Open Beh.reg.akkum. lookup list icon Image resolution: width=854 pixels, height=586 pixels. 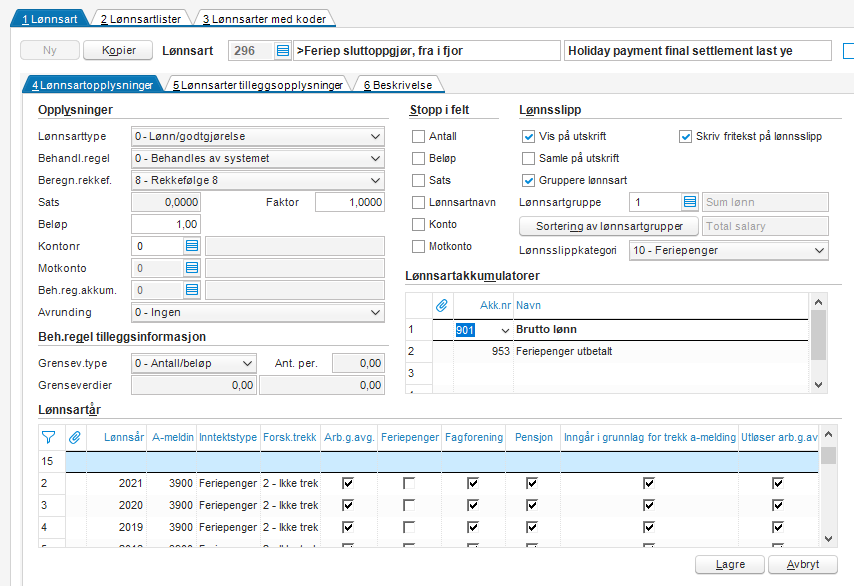[192, 290]
